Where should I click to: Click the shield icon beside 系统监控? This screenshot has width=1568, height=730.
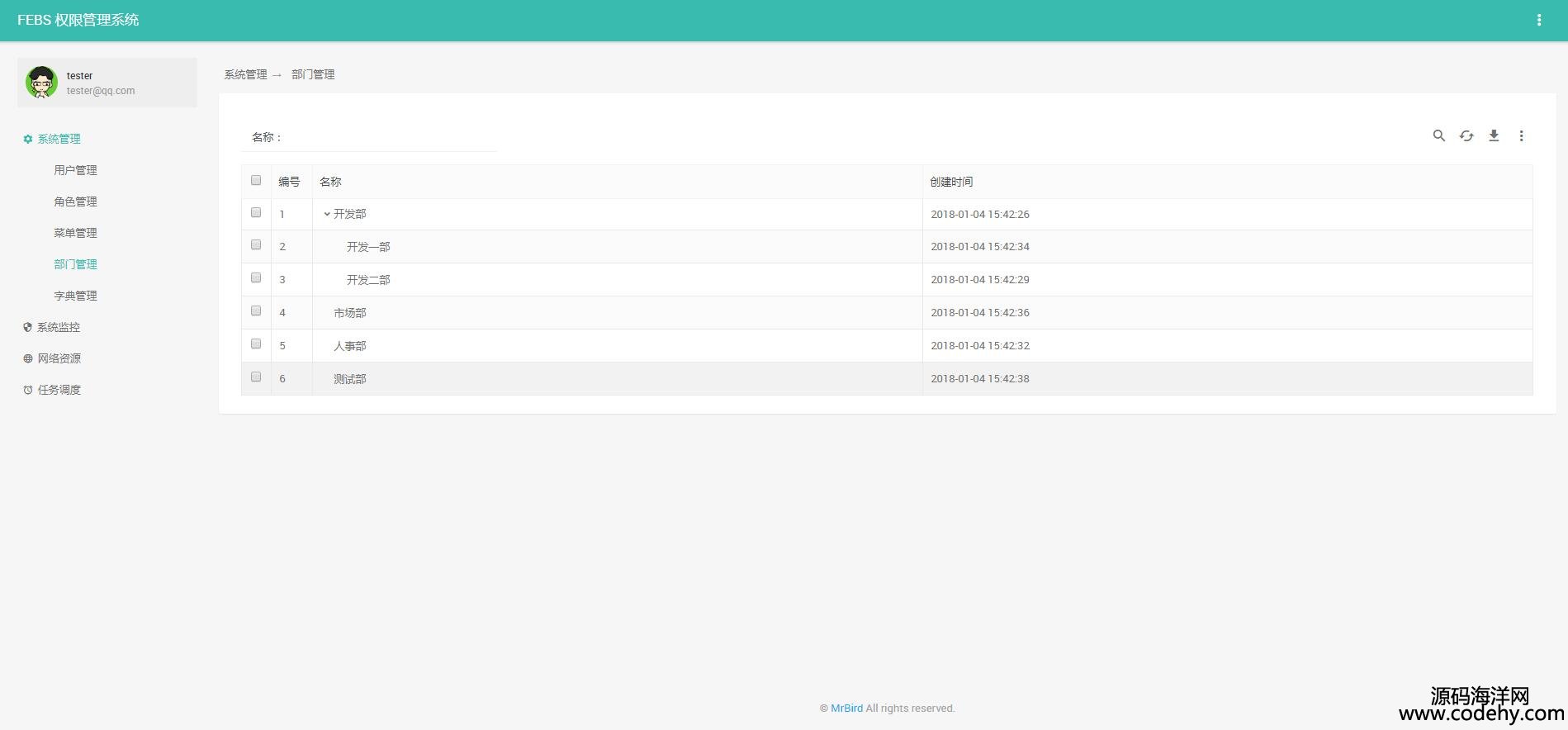[27, 327]
